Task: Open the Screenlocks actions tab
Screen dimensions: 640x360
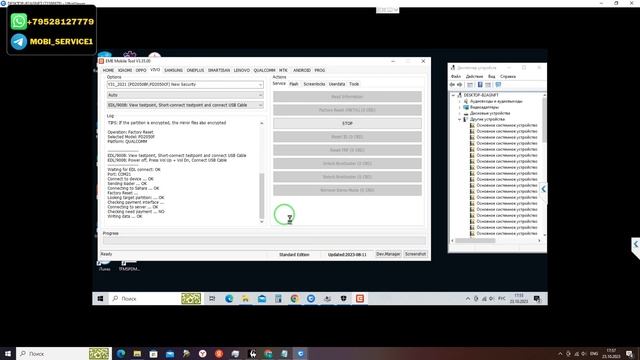Action: coord(314,84)
